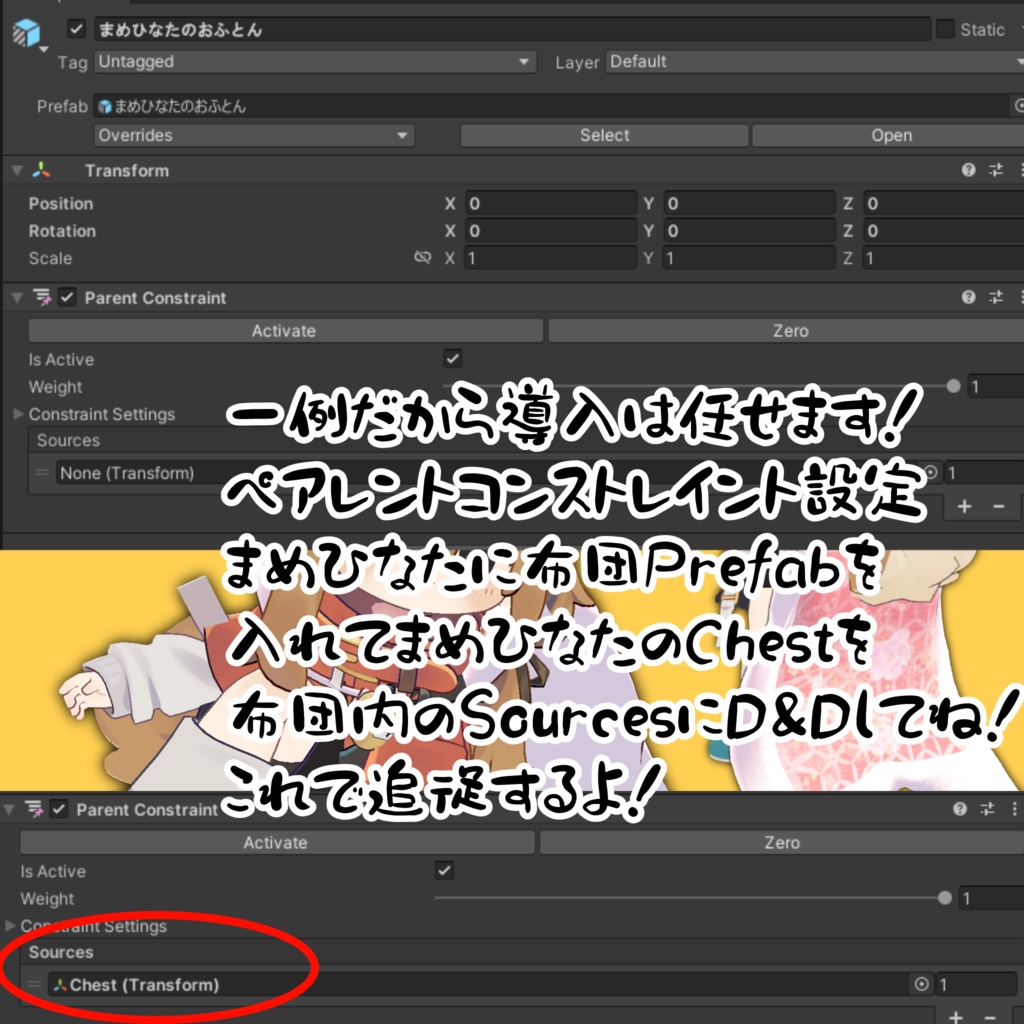Click the Weight slider handle
The width and height of the screenshot is (1024, 1024).
coord(952,386)
